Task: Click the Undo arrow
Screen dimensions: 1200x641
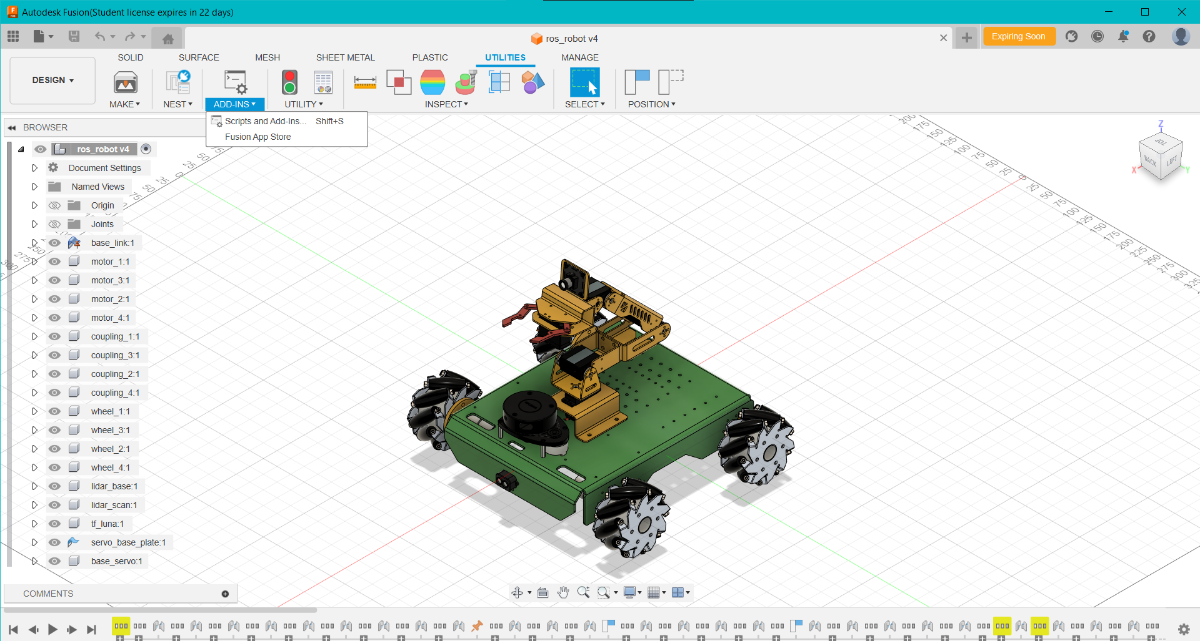Action: pos(99,36)
